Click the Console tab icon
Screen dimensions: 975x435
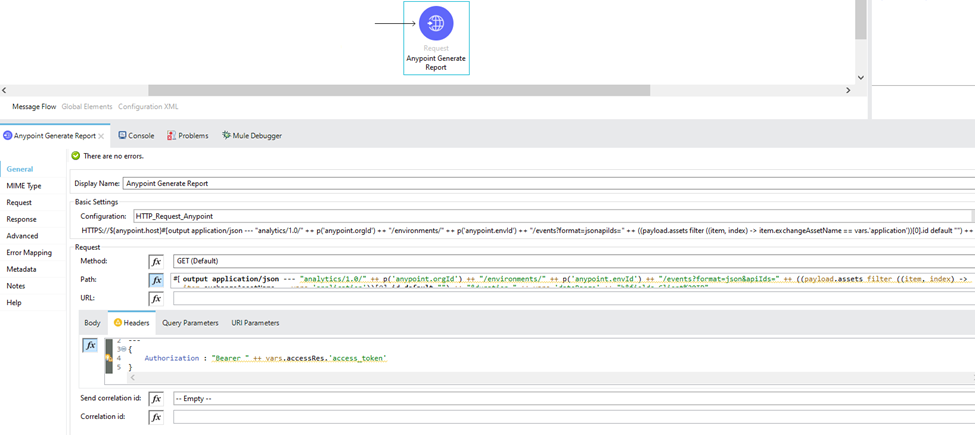pyautogui.click(x=122, y=135)
